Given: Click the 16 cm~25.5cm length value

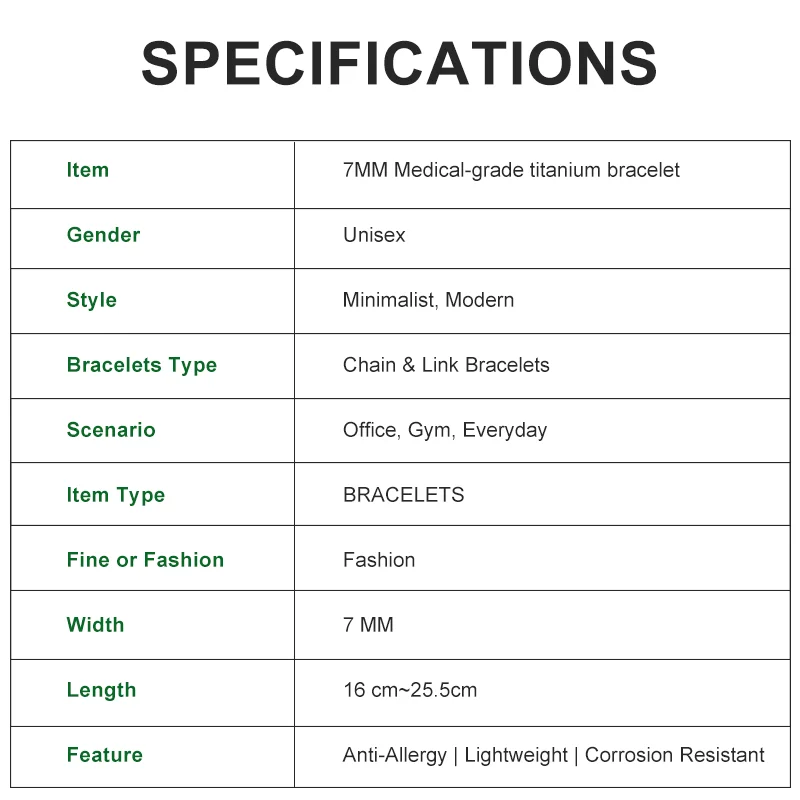Looking at the screenshot, I should pyautogui.click(x=410, y=690).
